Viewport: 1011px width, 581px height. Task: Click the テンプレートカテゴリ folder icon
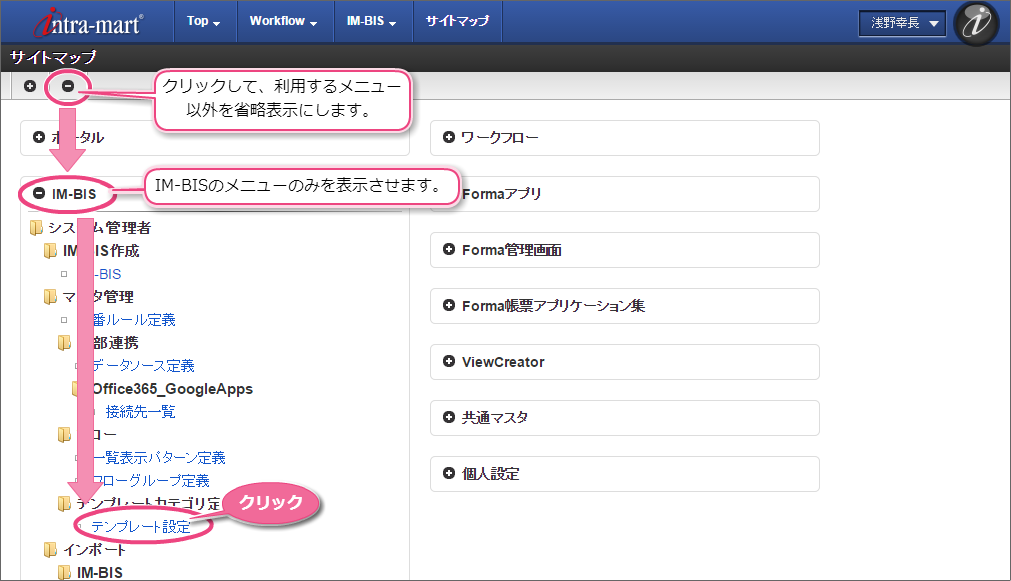(x=64, y=504)
